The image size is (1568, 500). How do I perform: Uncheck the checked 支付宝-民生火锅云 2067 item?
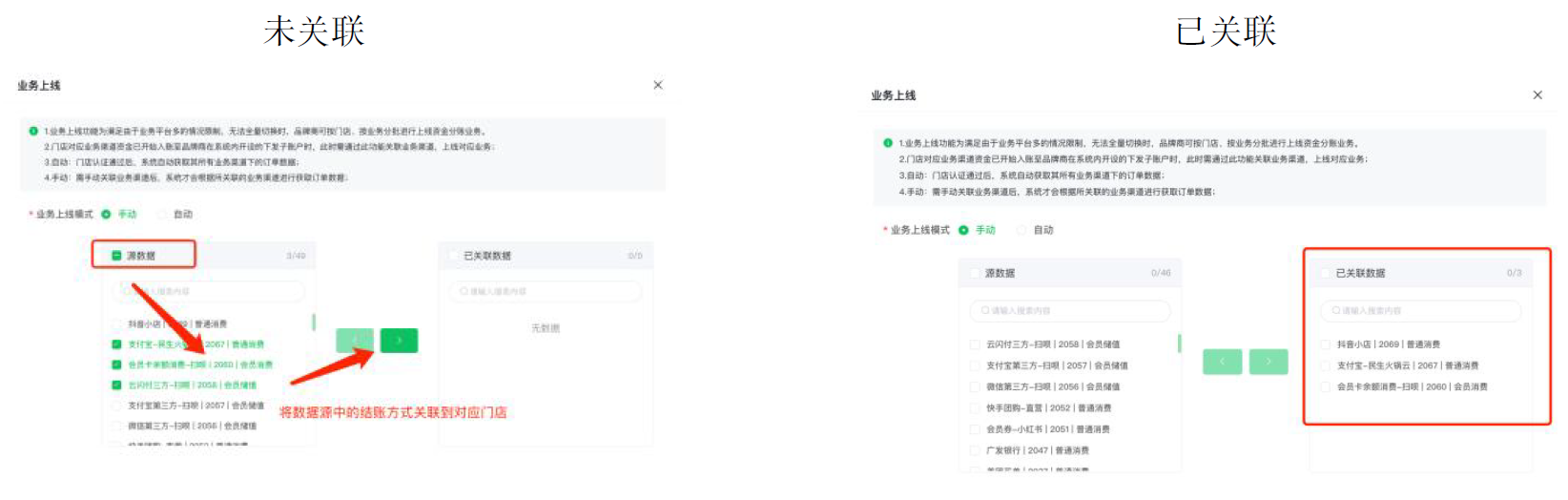[116, 344]
